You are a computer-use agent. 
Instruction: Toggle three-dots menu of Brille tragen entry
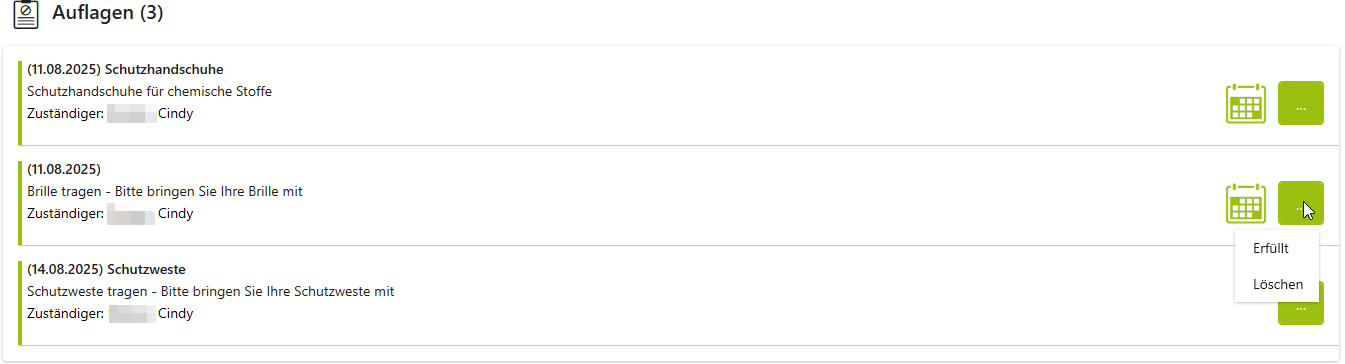(1300, 203)
